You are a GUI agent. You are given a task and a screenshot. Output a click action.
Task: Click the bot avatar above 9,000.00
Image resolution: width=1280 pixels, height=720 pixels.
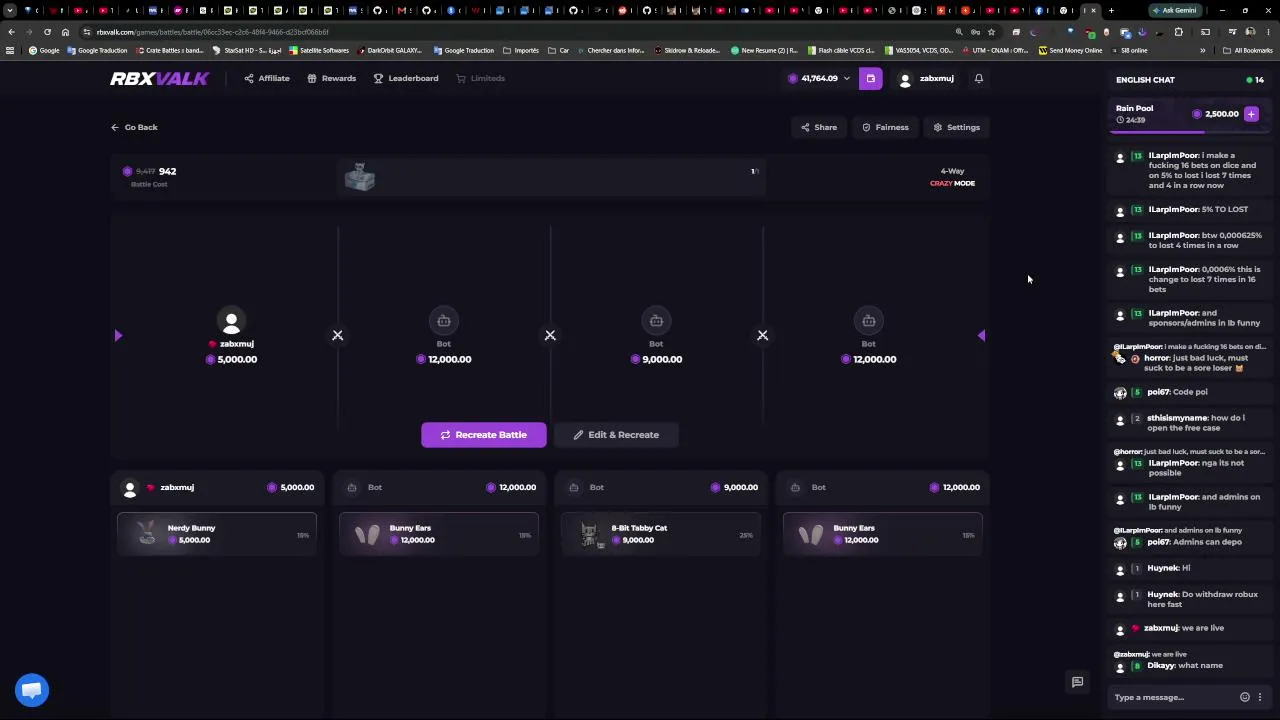tap(656, 320)
